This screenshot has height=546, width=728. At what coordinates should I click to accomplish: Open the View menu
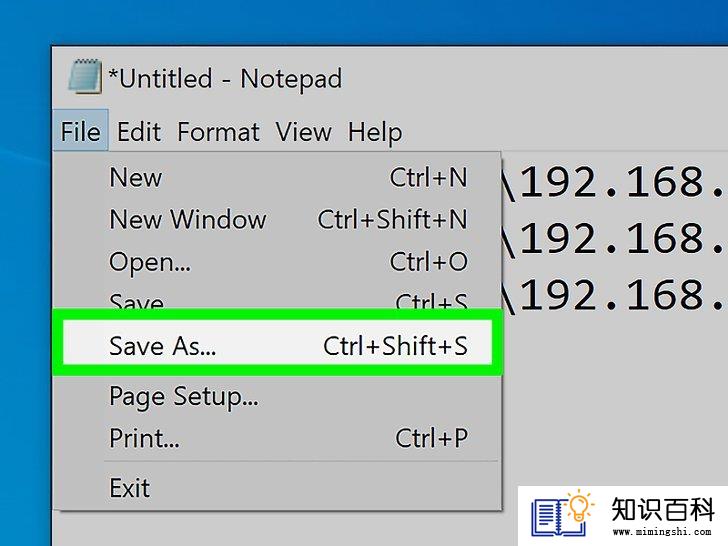(303, 131)
